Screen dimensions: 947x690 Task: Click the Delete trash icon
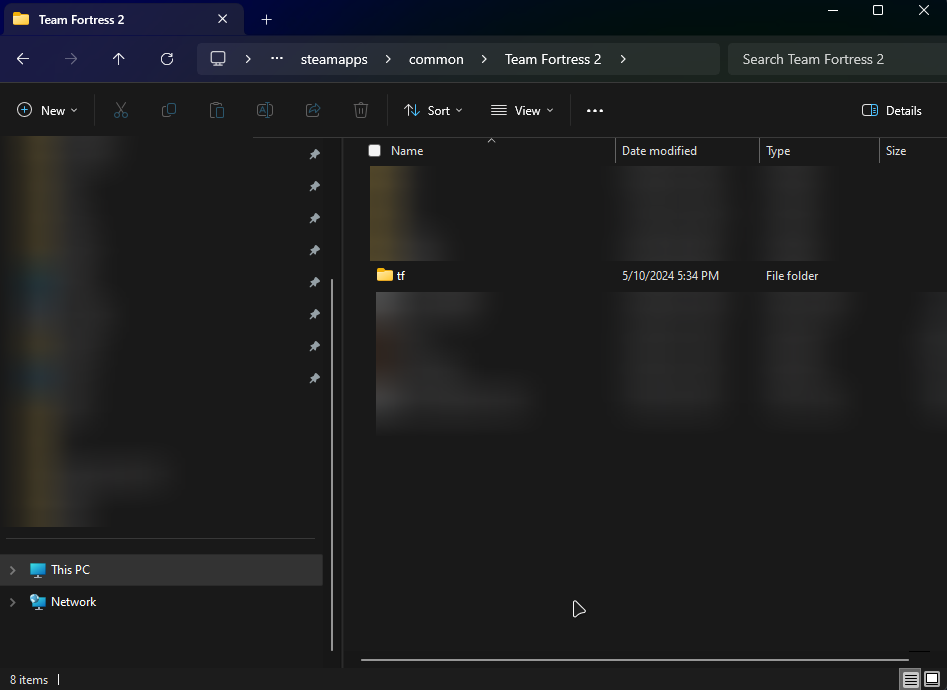(x=361, y=111)
